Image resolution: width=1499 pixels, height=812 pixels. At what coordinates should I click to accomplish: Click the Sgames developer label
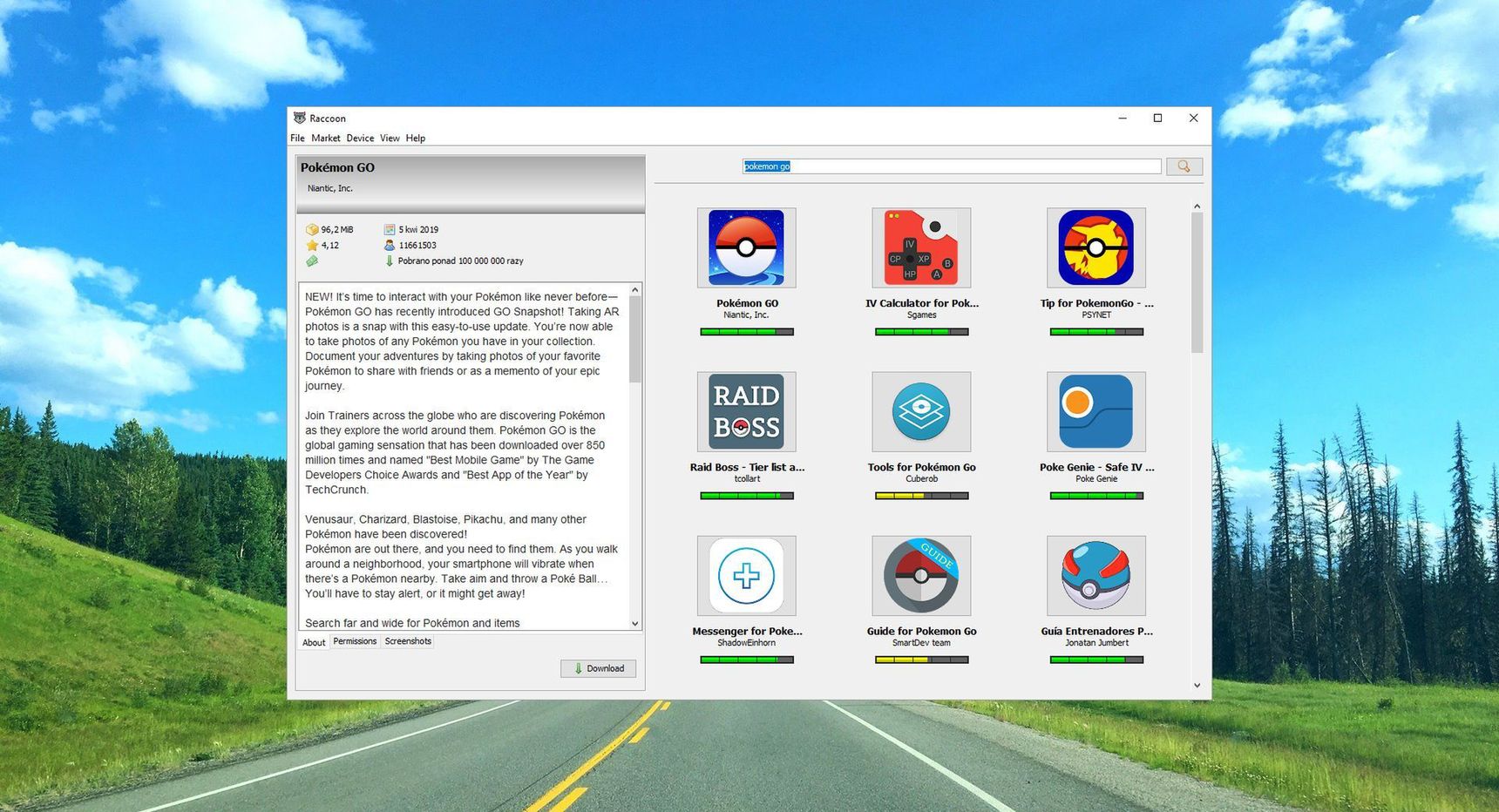[x=921, y=315]
